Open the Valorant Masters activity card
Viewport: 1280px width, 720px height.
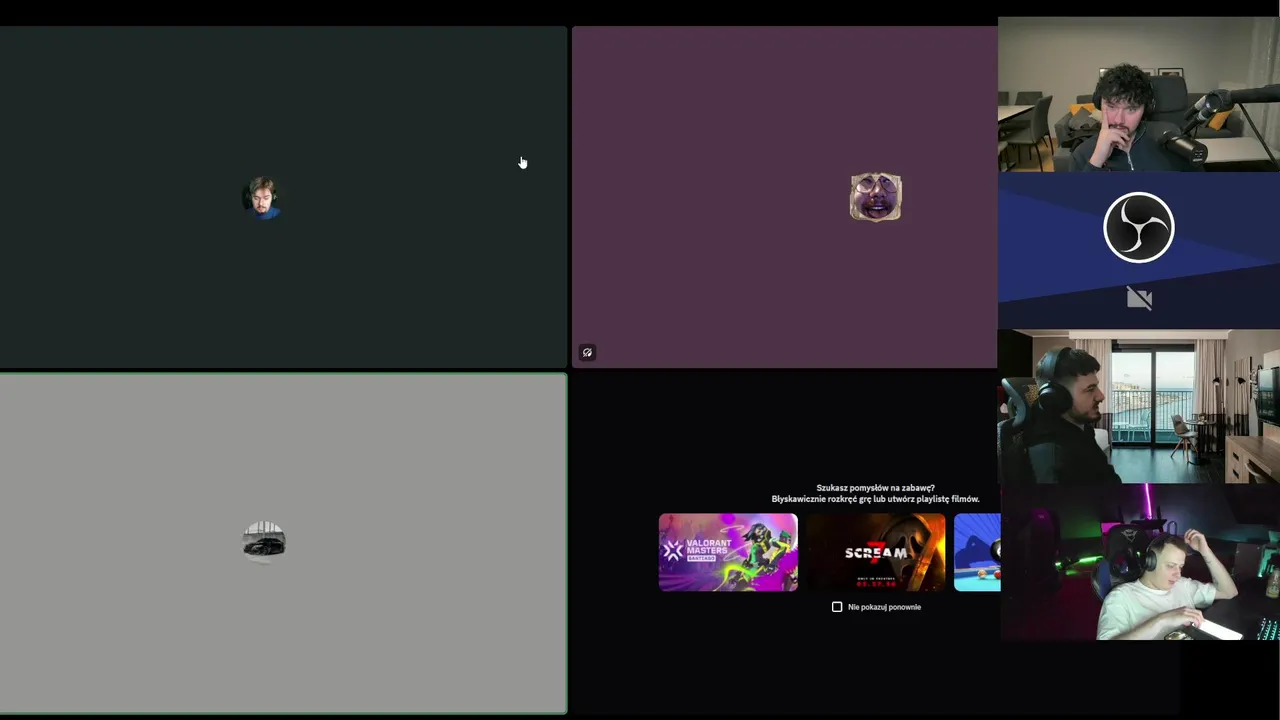point(728,552)
